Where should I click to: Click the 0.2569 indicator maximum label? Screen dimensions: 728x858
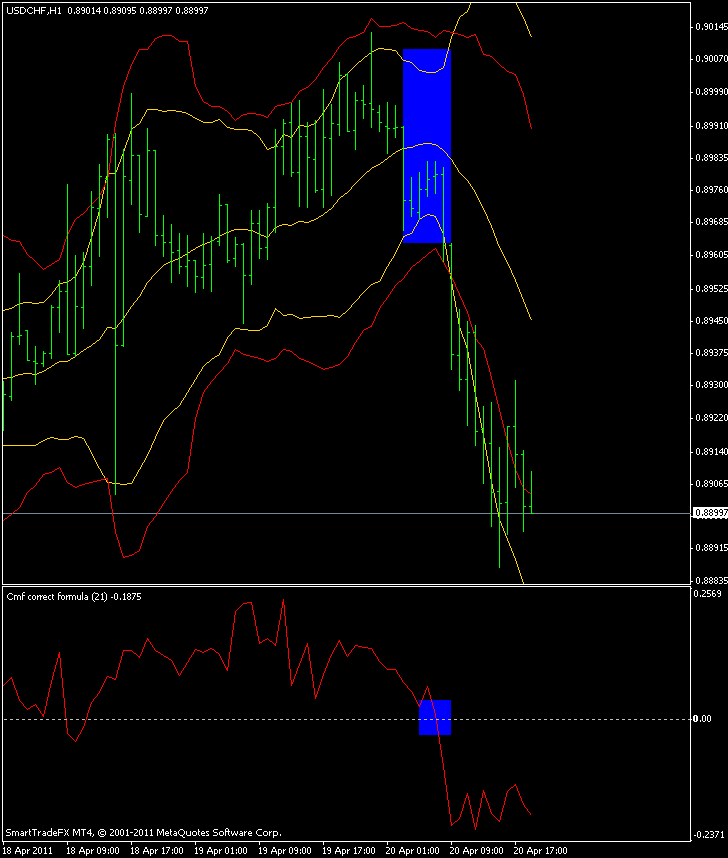click(707, 594)
